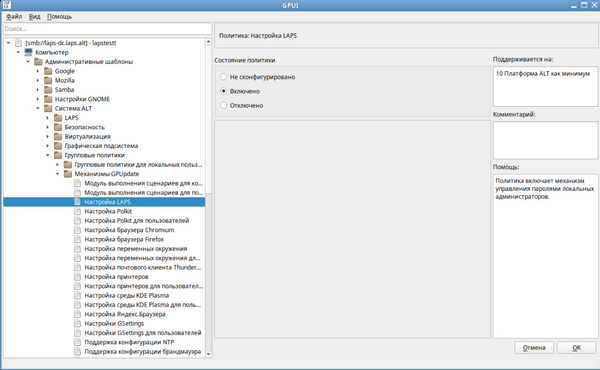Collapse the Компьютер tree node

18,52
